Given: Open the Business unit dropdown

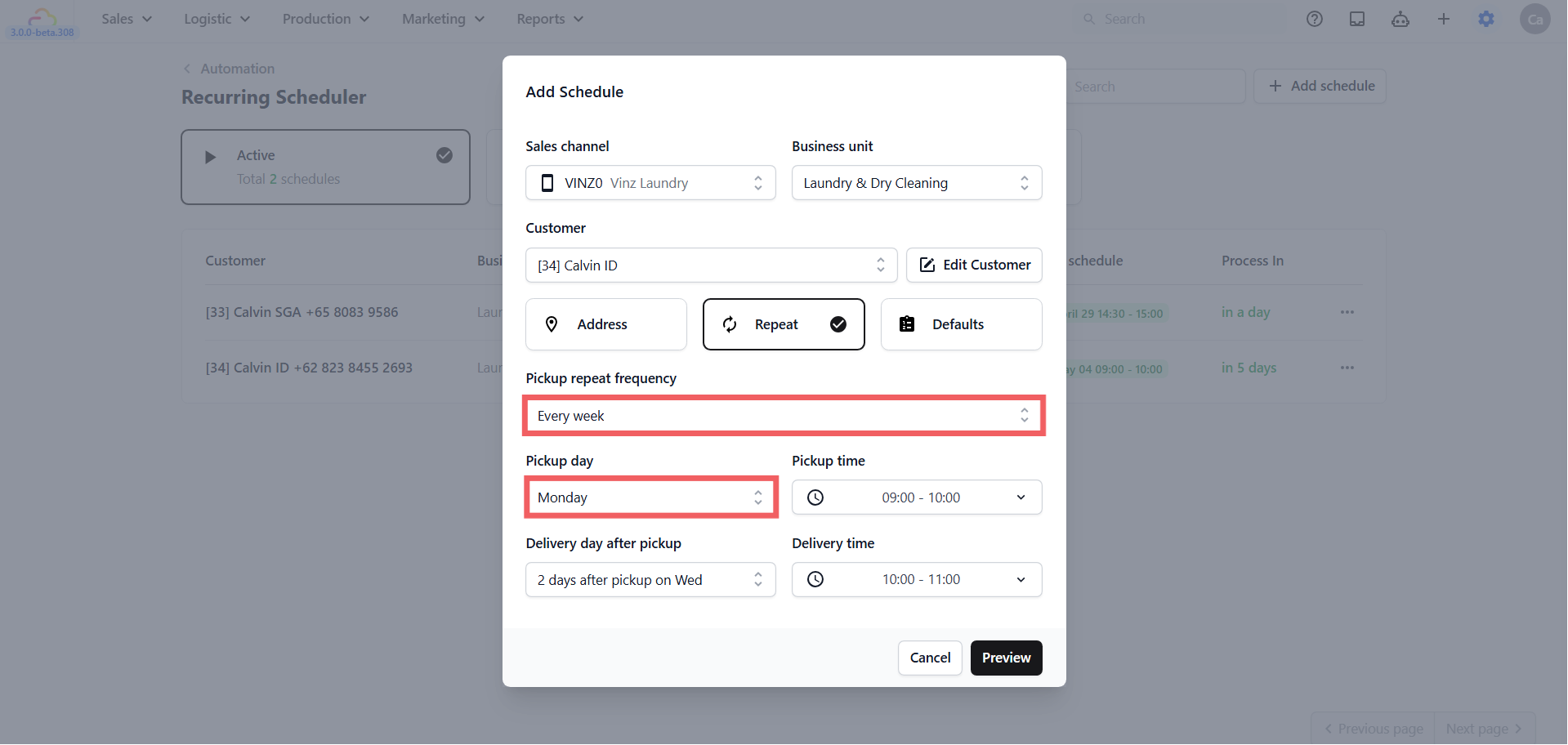Looking at the screenshot, I should point(917,183).
